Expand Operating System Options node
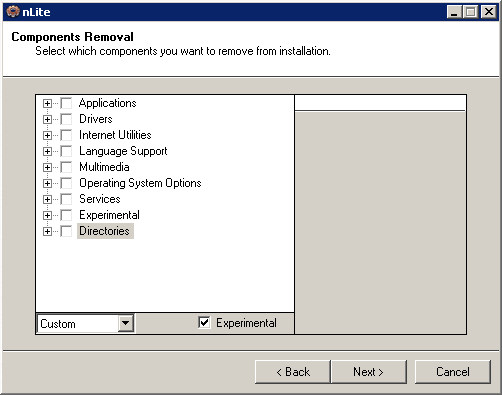502x395 pixels. pyautogui.click(x=47, y=183)
